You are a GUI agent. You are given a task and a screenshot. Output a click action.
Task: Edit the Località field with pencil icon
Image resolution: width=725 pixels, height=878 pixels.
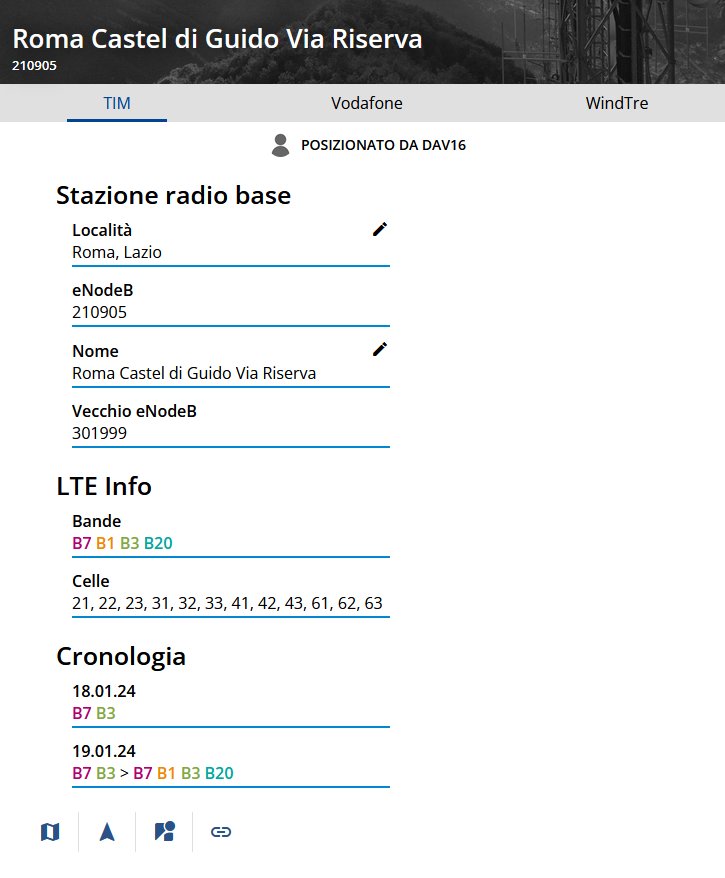(x=380, y=229)
